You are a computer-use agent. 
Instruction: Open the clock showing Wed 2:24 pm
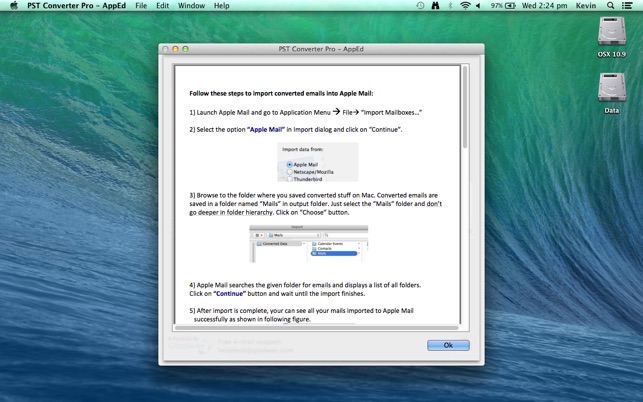point(544,6)
